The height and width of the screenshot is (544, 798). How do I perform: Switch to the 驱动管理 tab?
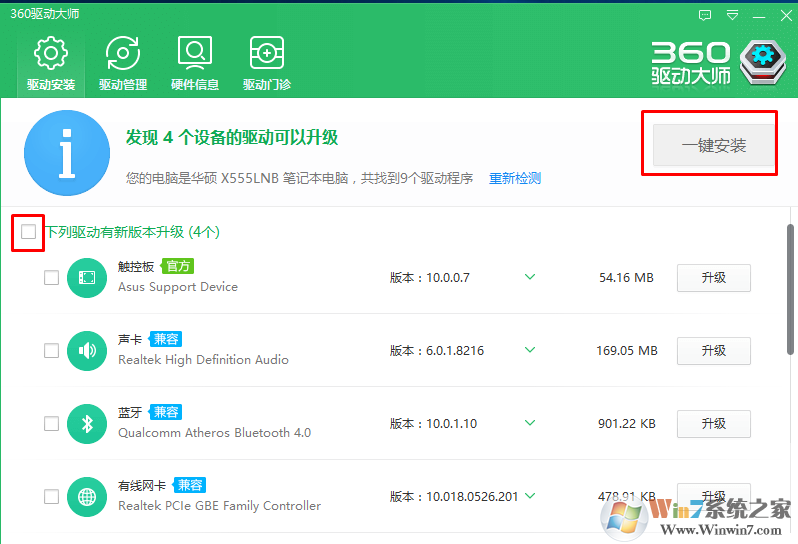click(x=123, y=63)
